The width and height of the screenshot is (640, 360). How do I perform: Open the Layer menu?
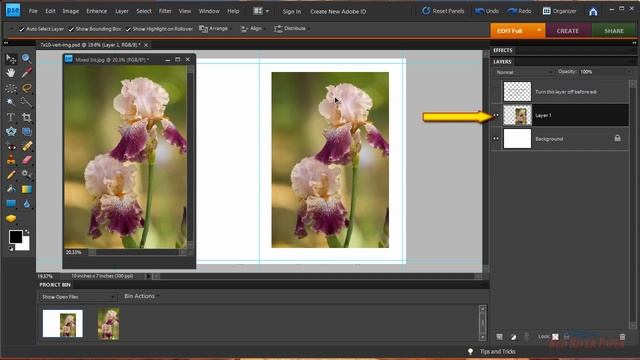pos(122,11)
